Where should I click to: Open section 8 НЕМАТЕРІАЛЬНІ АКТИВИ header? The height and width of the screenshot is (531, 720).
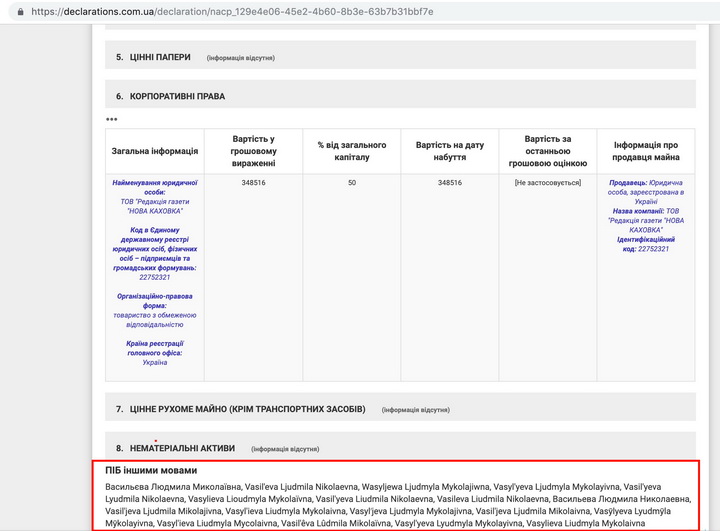click(x=182, y=448)
